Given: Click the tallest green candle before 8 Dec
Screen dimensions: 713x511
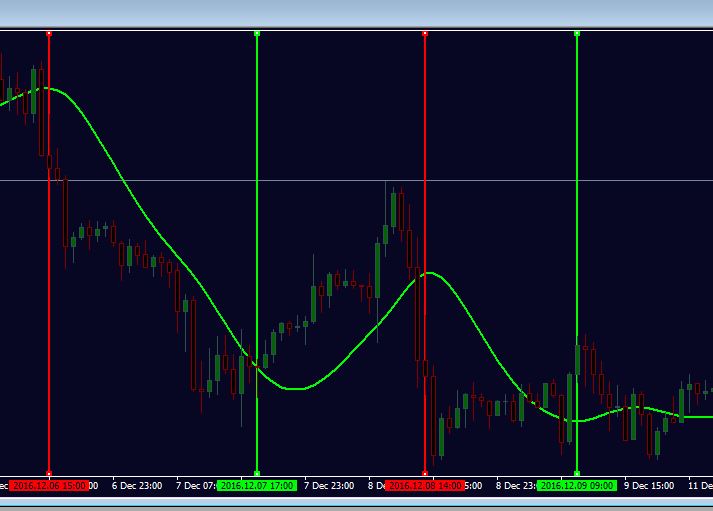Looking at the screenshot, I should point(377,271).
